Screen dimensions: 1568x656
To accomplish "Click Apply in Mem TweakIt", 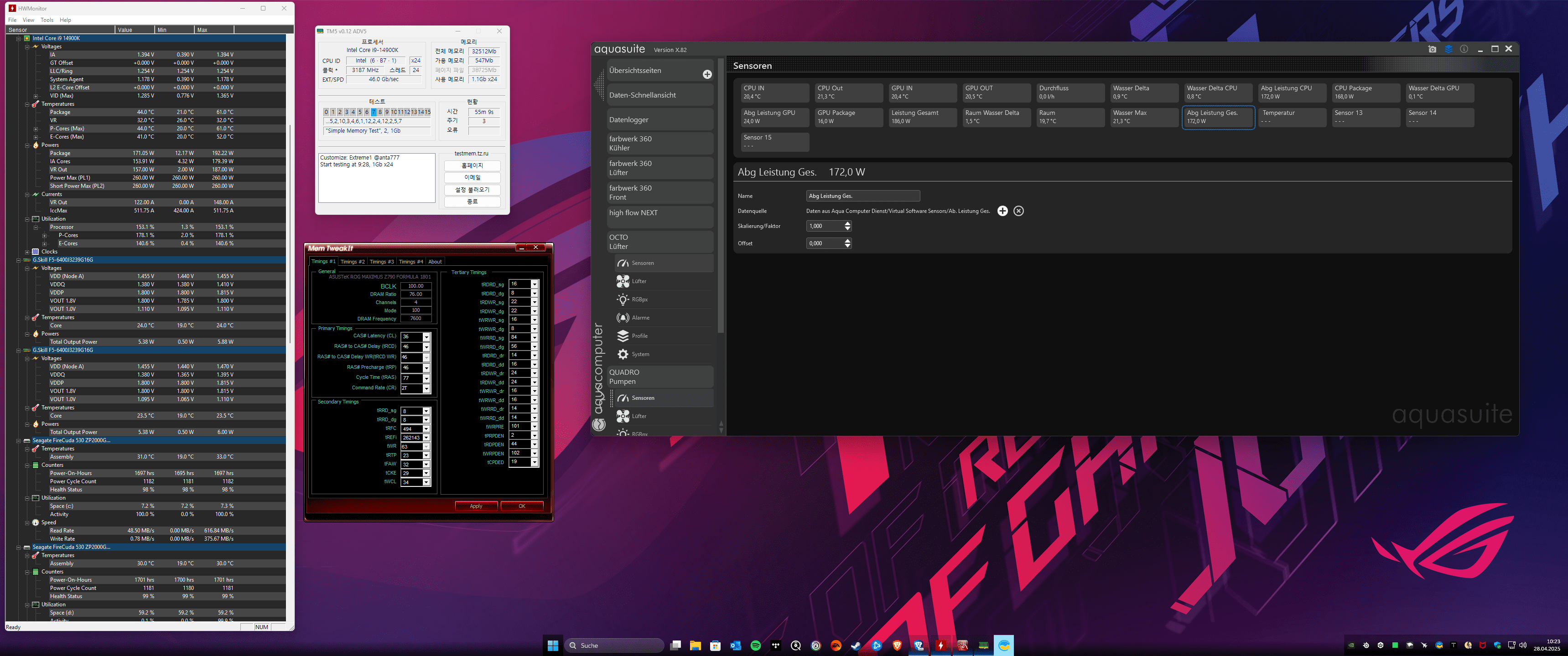I will (476, 506).
